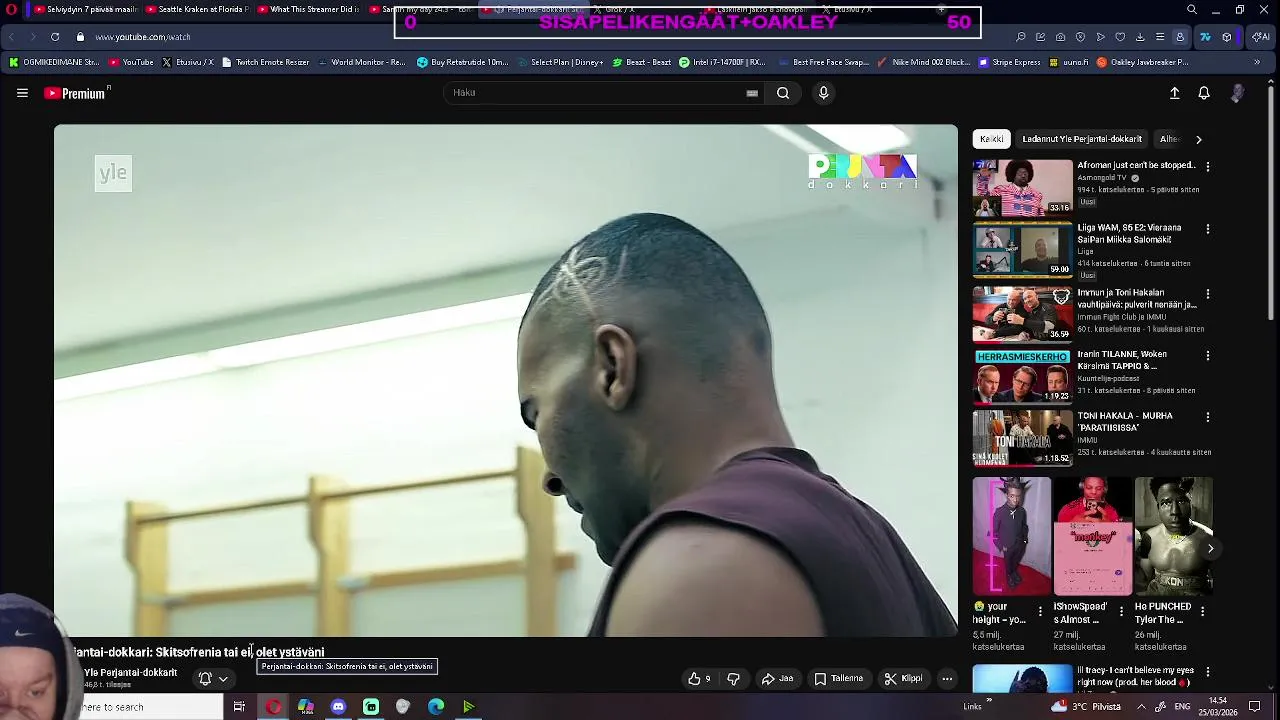Open YouTube upload/create icon
Image resolution: width=1280 pixels, height=720 pixels.
(x=1175, y=93)
